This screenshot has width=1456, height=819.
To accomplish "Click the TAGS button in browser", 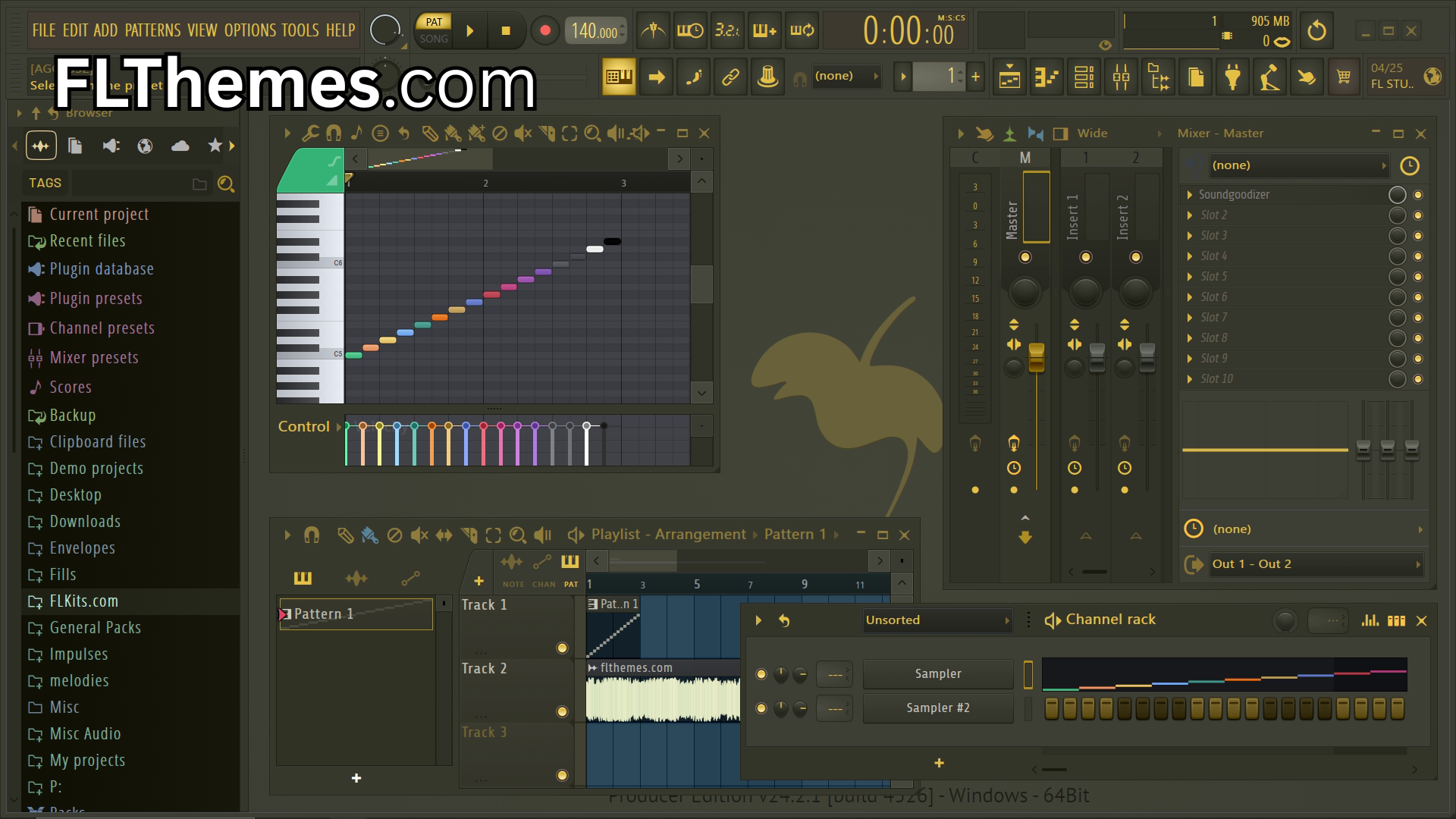I will click(x=45, y=184).
